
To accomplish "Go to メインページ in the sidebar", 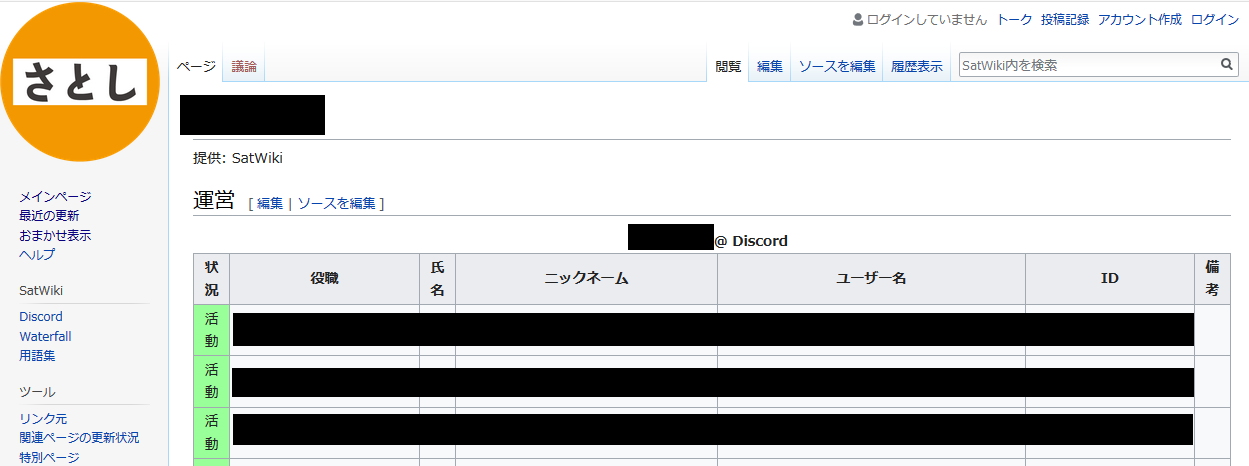I will [x=55, y=197].
